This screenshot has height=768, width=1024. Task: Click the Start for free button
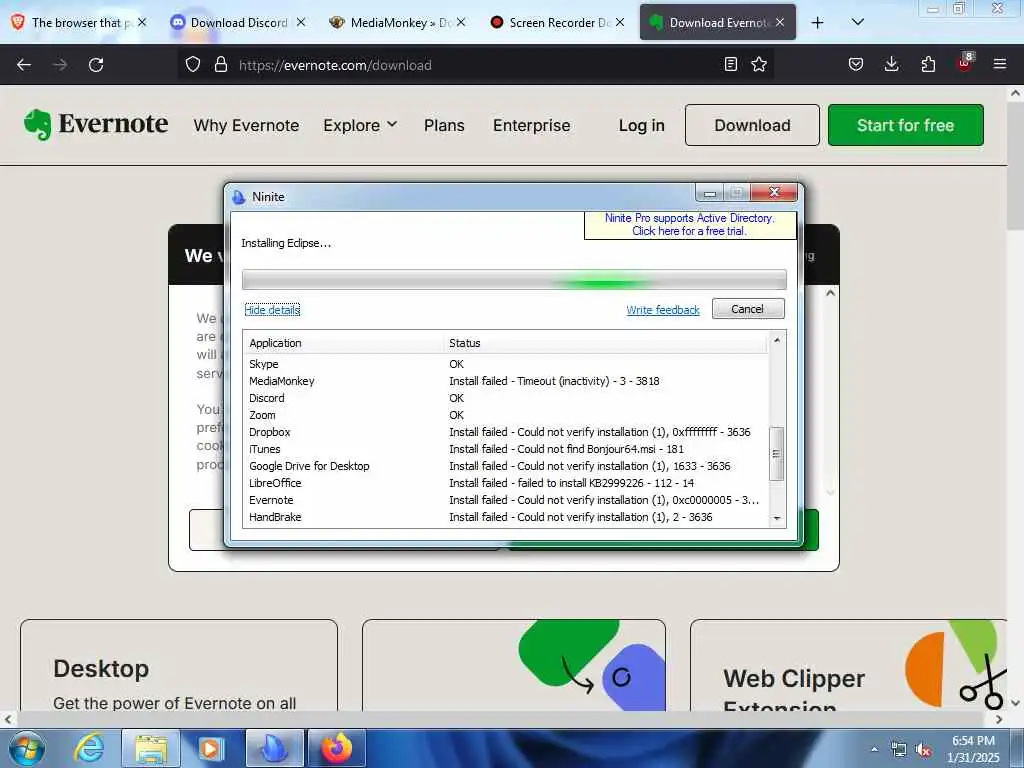click(906, 125)
